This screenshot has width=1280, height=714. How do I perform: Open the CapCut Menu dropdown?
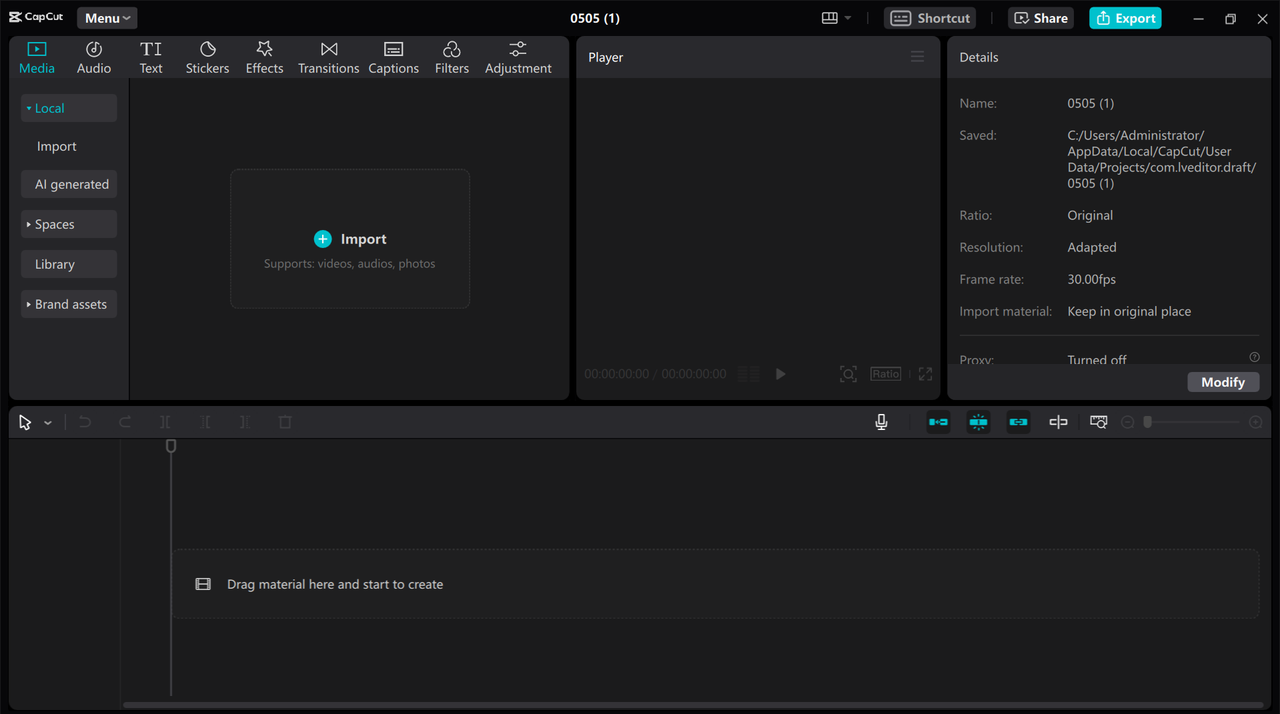coord(107,18)
